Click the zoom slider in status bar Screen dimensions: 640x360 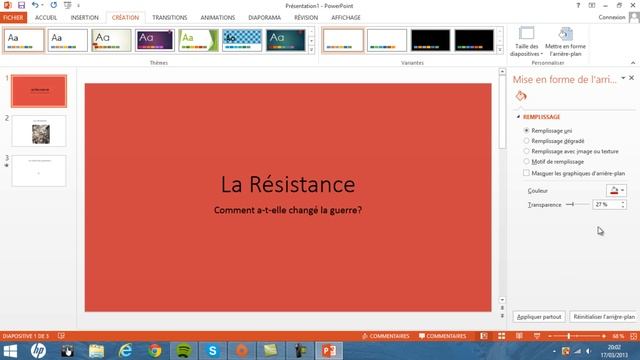tap(576, 336)
